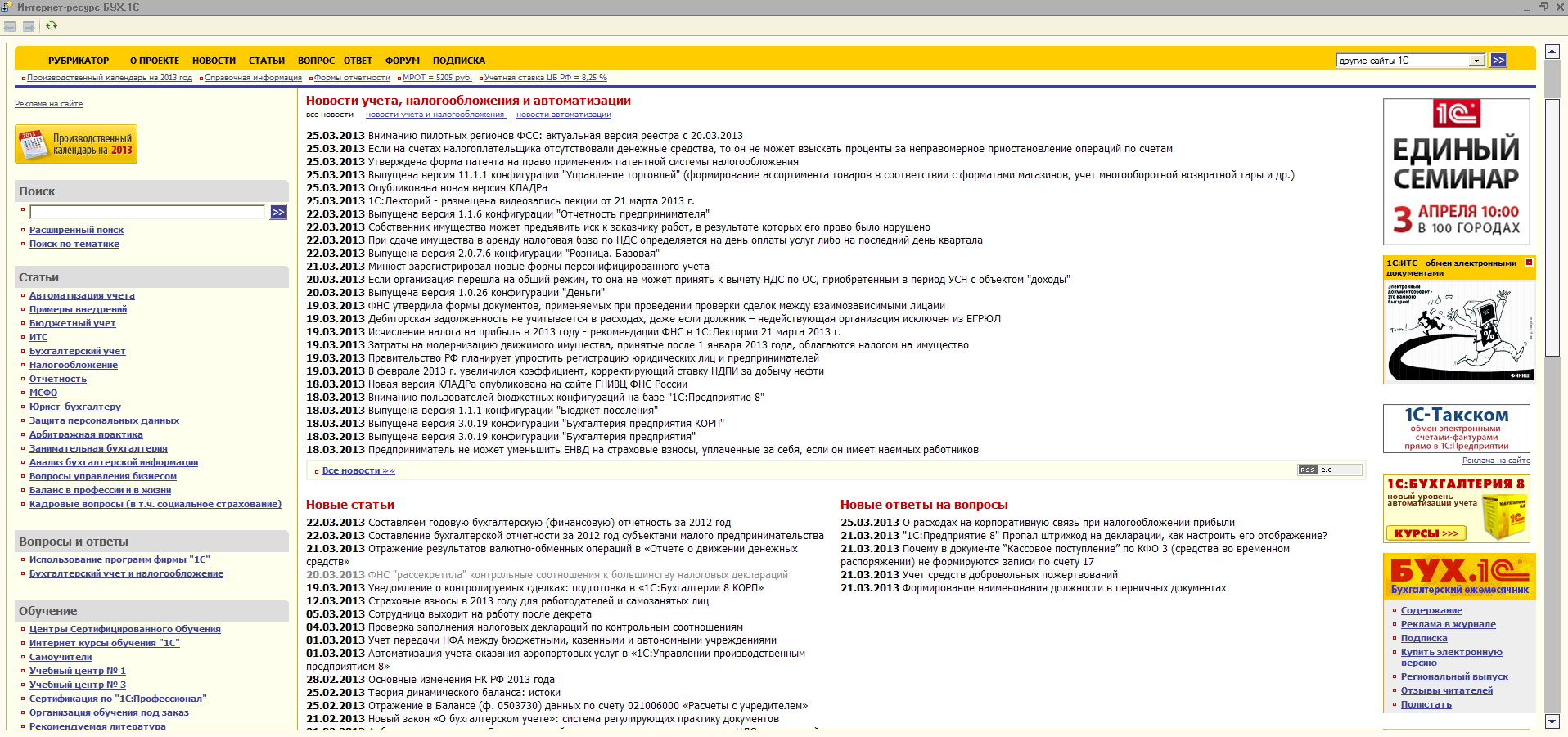The height and width of the screenshot is (737, 1568).
Task: Open the О ПРОЕКТЕ menu item
Action: [x=155, y=61]
